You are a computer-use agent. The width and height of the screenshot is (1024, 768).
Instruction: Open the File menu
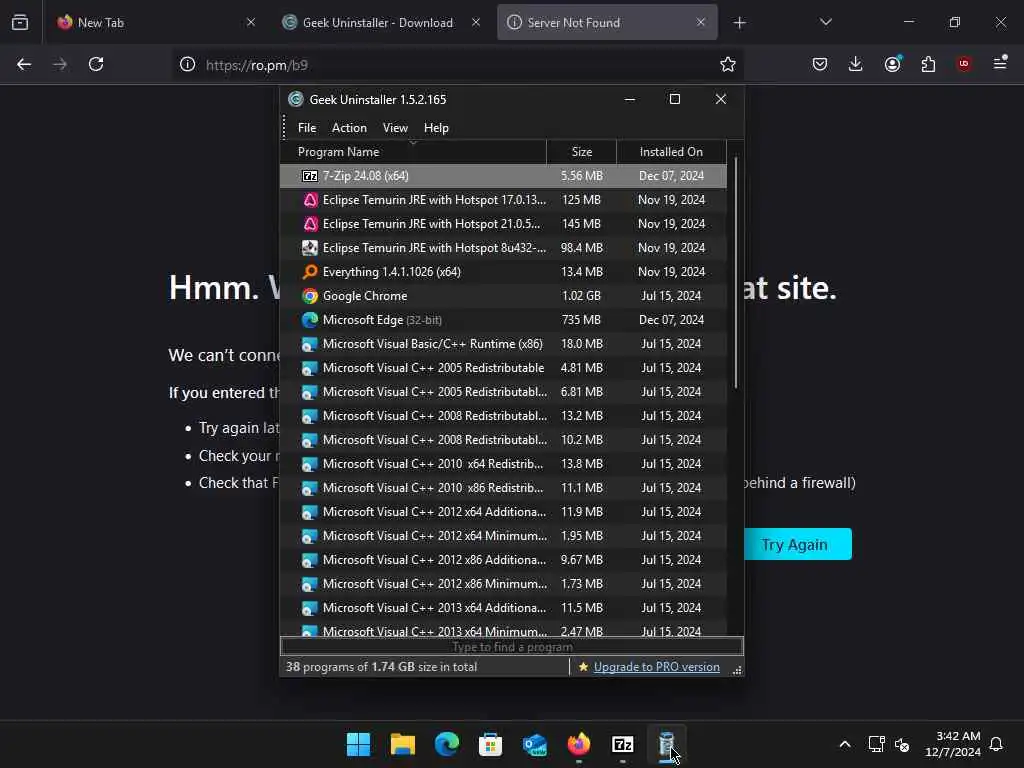(307, 128)
